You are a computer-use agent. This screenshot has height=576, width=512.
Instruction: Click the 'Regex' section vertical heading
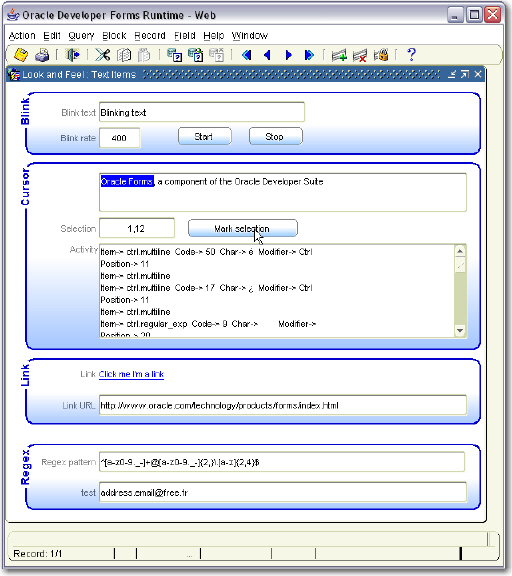coord(25,467)
